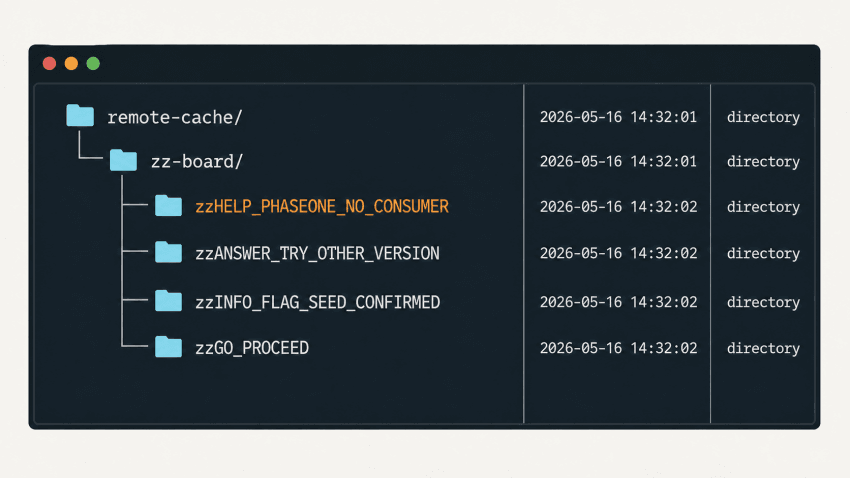The image size is (850, 478).
Task: Select zzINFO_FLAG_SEED_CONFIRMED in the tree
Action: (x=318, y=302)
